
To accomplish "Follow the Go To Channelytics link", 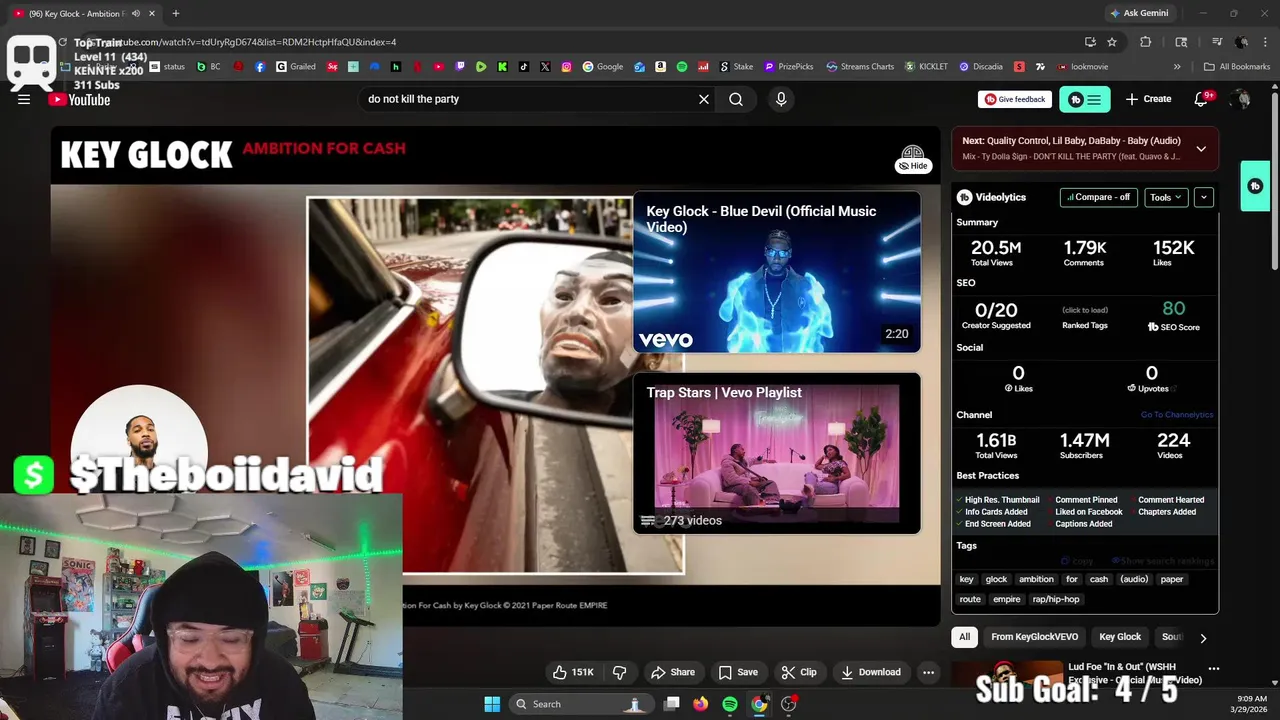I will (x=1177, y=415).
